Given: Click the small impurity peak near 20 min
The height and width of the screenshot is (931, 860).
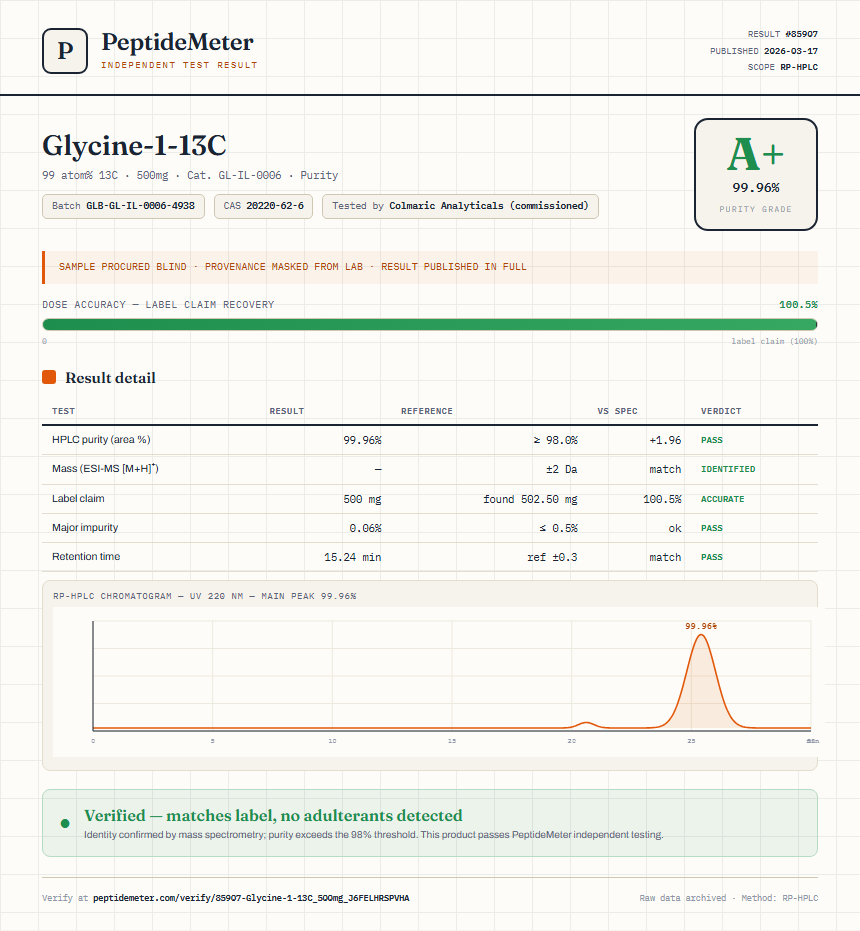Looking at the screenshot, I should click(586, 724).
